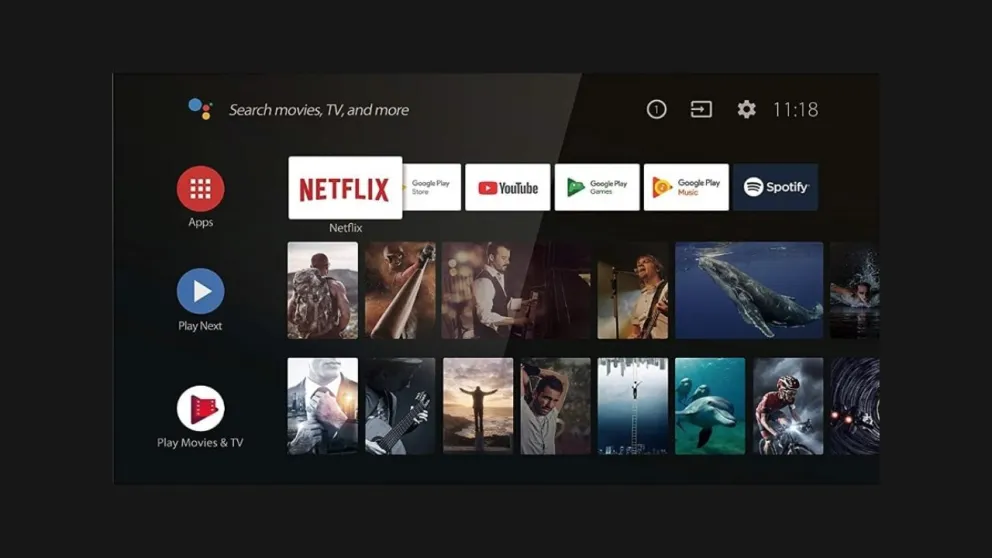This screenshot has width=992, height=558.
Task: Launch the Spotify app tile
Action: (776, 187)
